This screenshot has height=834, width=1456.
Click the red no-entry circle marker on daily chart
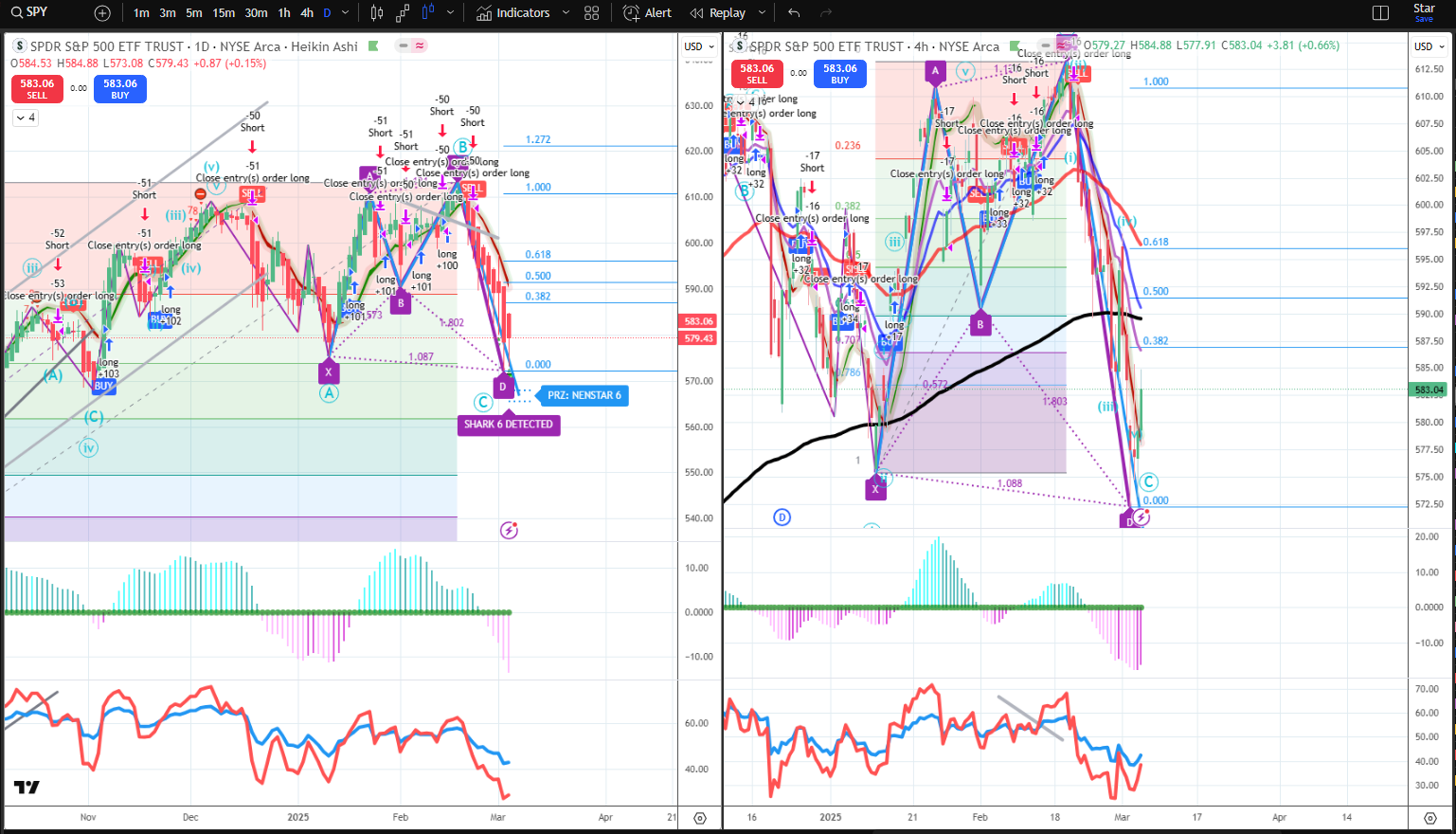[200, 193]
